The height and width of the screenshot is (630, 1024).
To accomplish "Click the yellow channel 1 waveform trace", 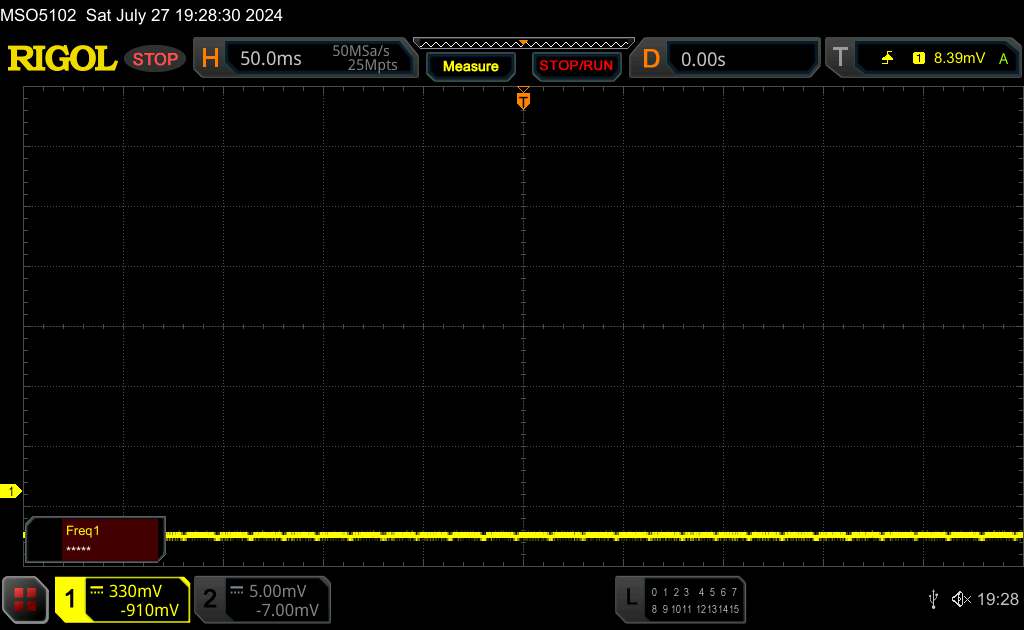I will (594, 535).
